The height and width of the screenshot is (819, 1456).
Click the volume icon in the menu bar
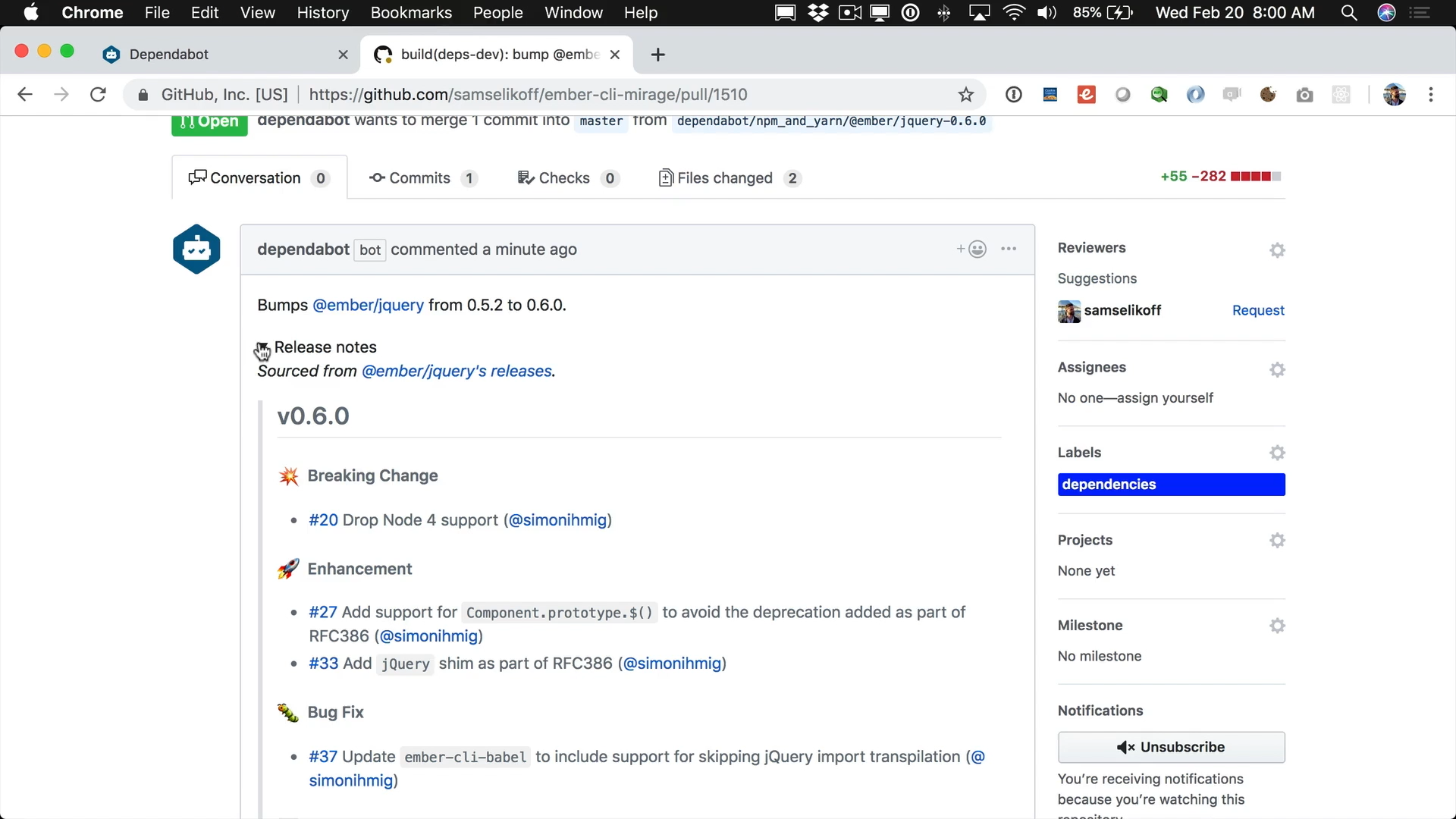click(x=1046, y=13)
